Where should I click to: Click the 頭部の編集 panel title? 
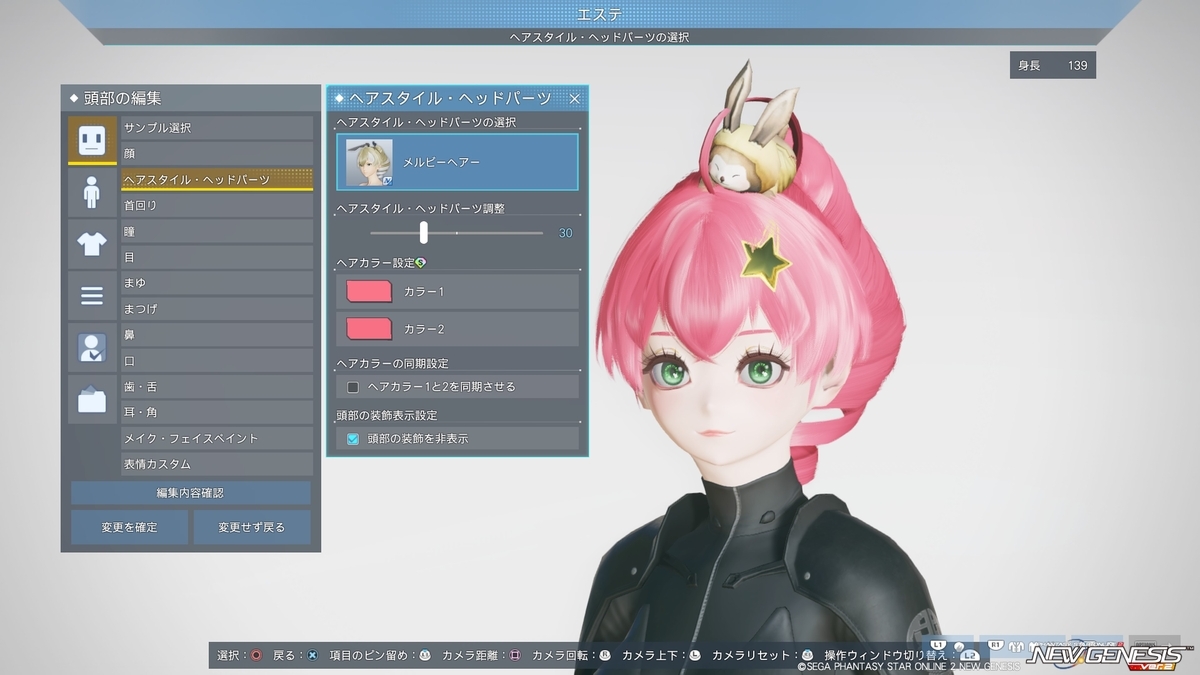(x=122, y=98)
